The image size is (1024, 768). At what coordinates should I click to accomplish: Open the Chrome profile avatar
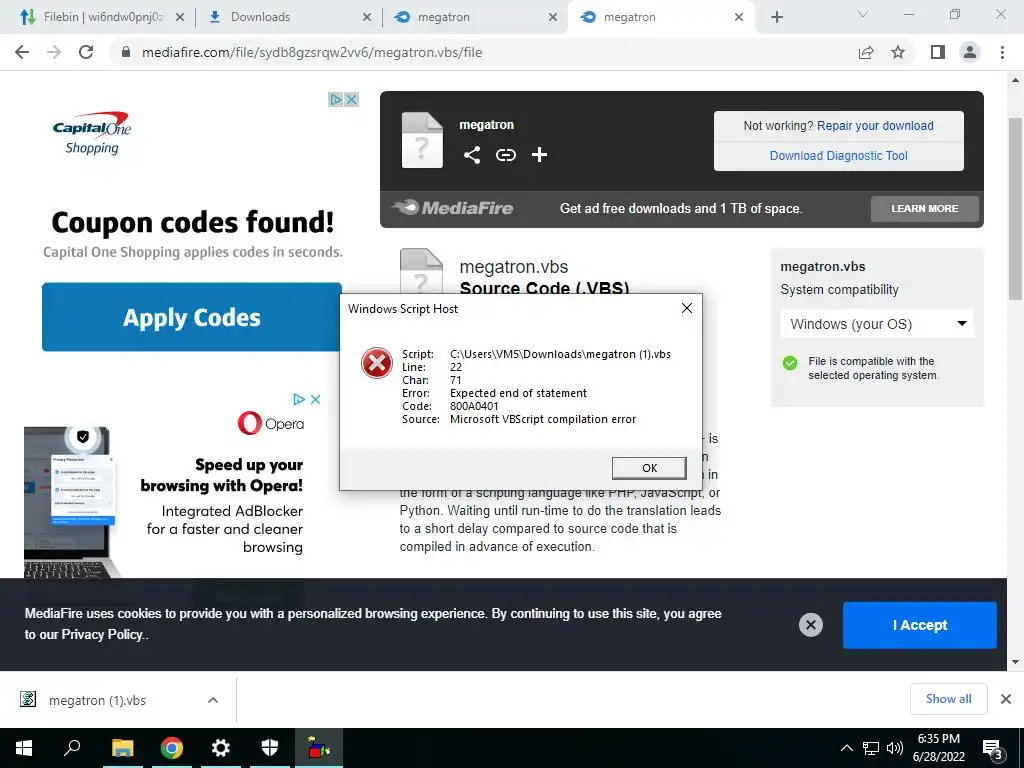click(x=970, y=52)
